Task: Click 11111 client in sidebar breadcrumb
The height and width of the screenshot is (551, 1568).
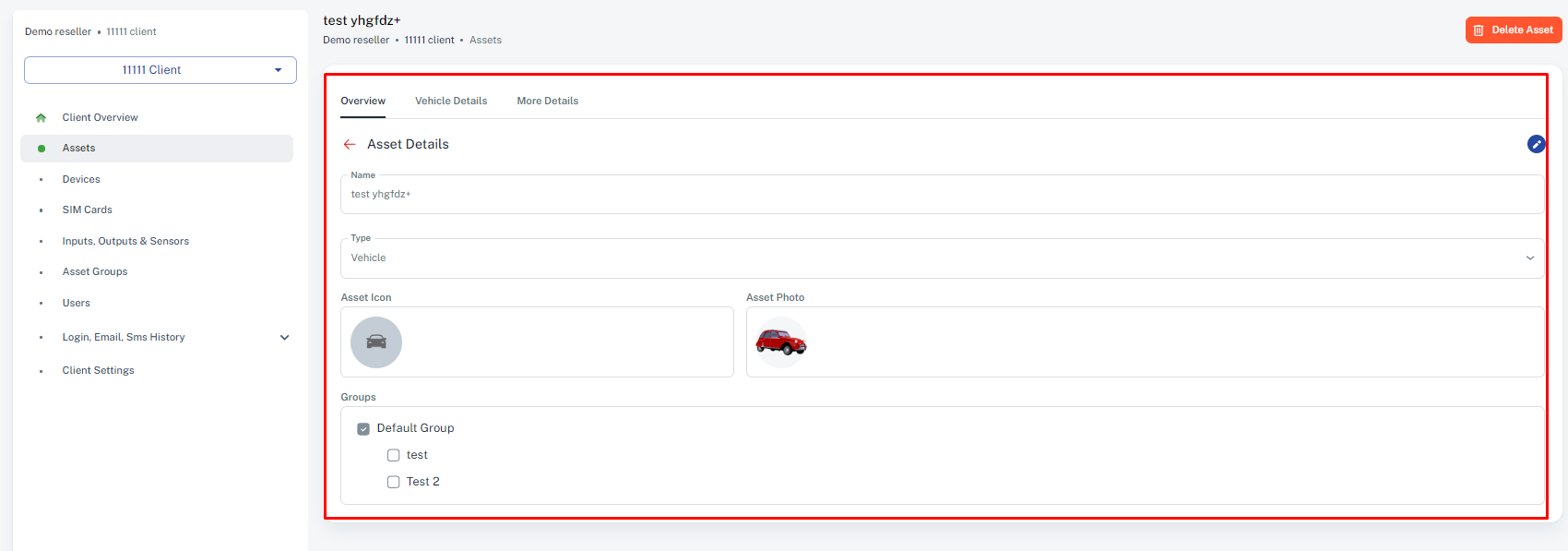Action: 131,31
